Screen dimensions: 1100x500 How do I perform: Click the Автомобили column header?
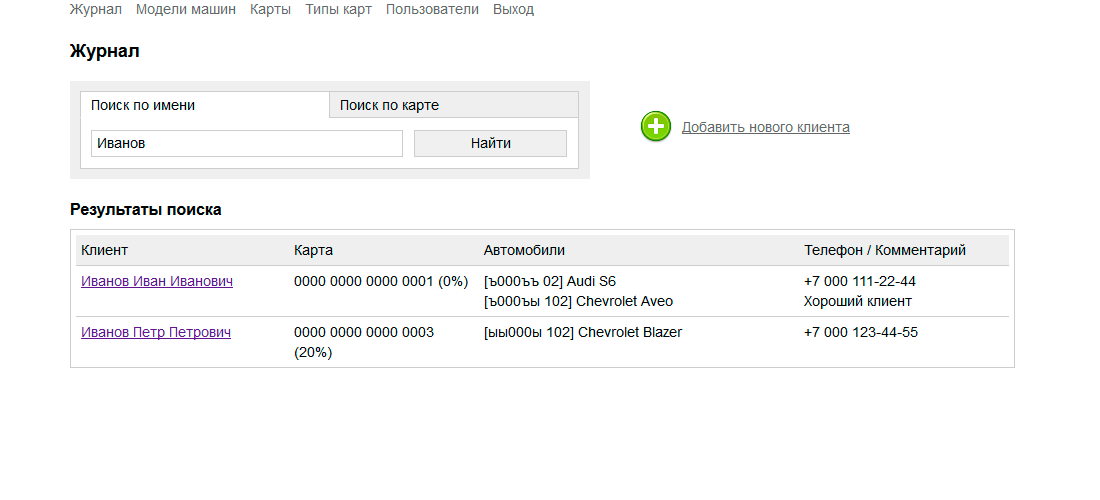[x=524, y=250]
